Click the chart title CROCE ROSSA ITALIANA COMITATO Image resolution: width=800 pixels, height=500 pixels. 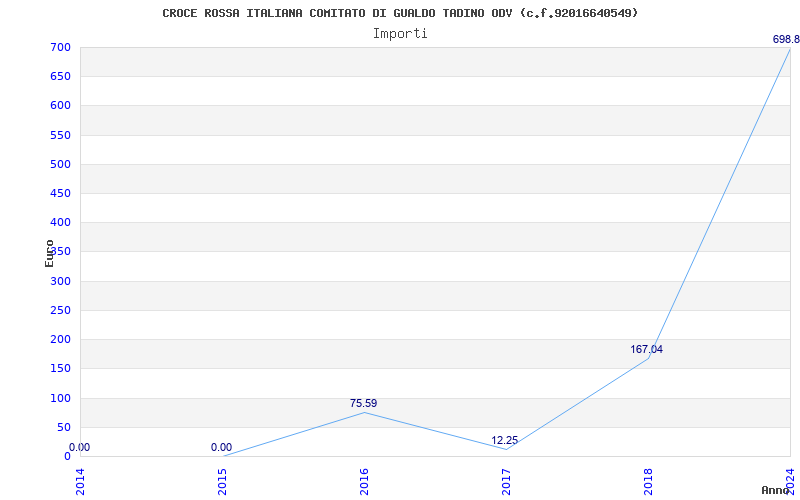click(400, 13)
